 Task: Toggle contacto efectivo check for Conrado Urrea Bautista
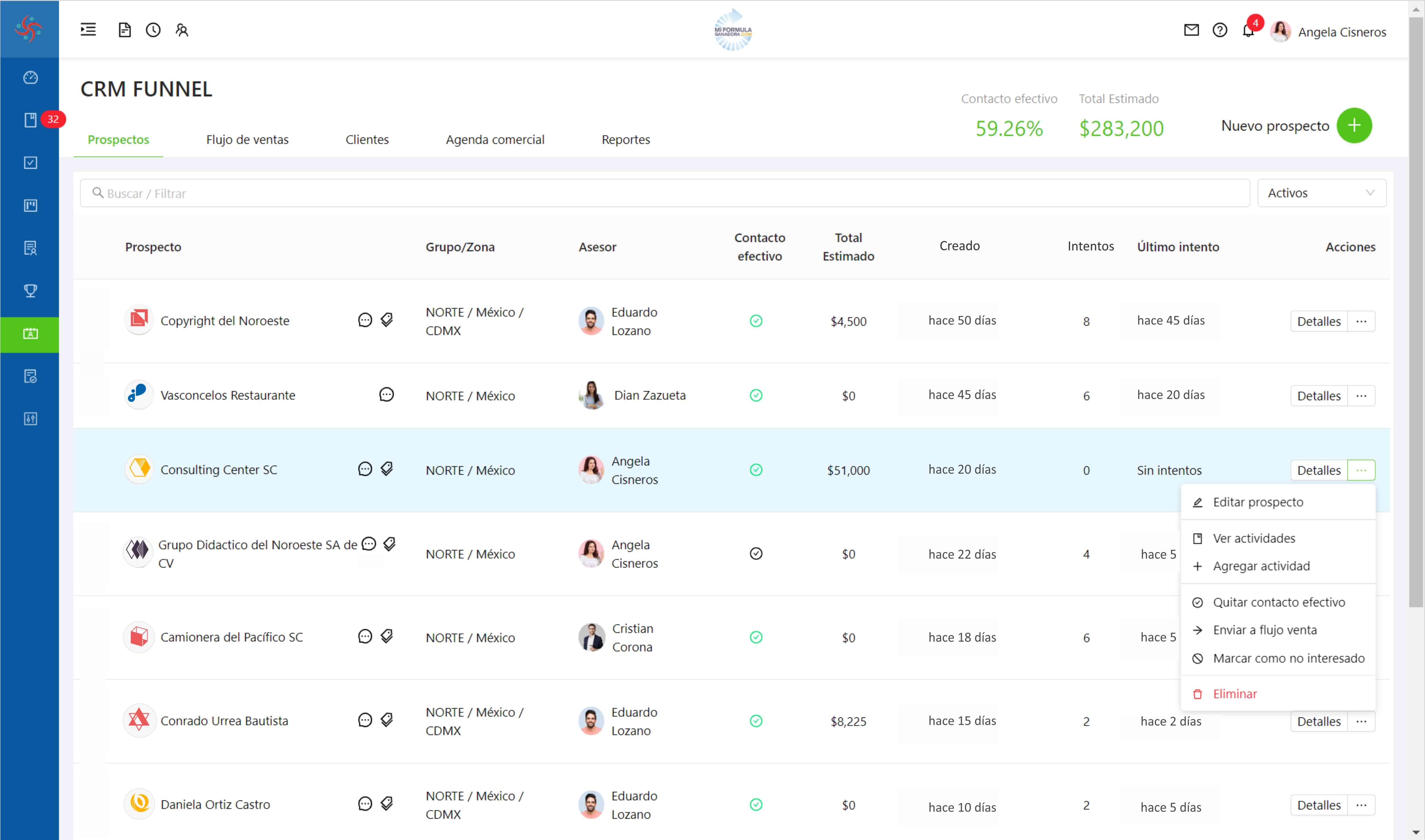(756, 721)
